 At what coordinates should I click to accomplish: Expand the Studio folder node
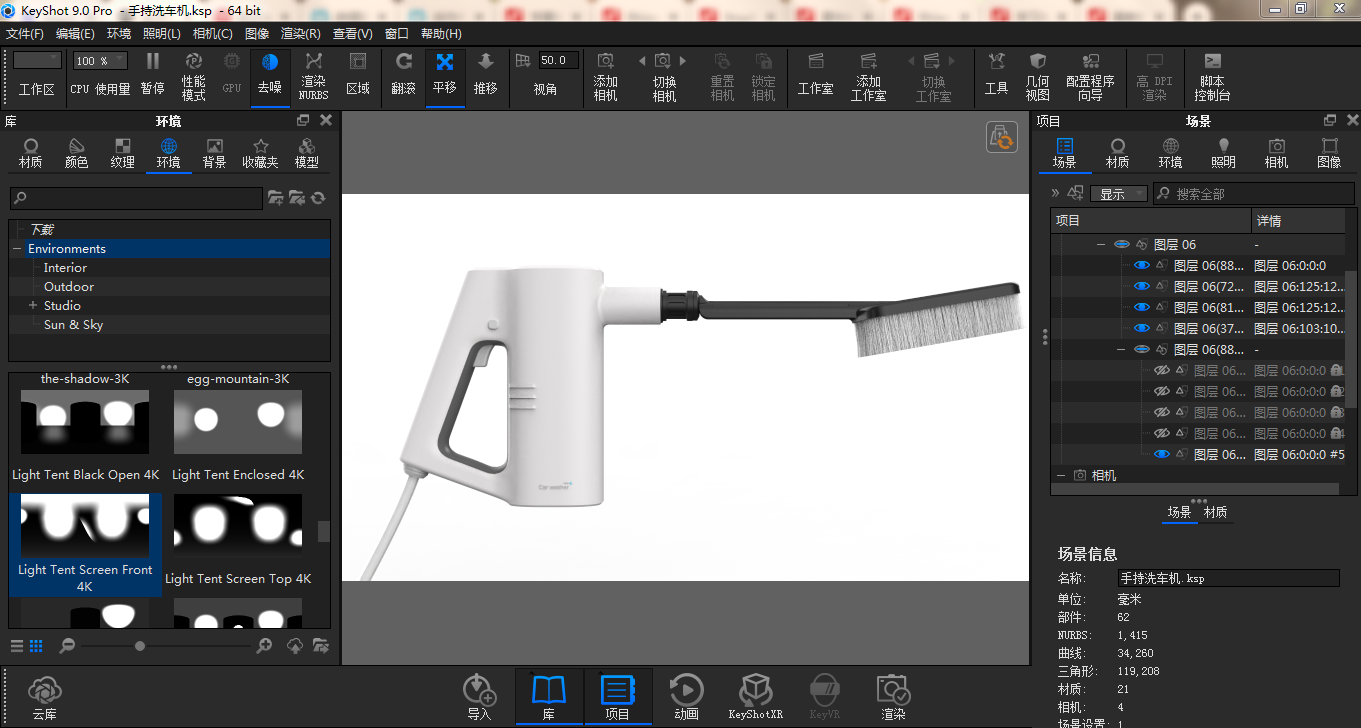tap(33, 306)
